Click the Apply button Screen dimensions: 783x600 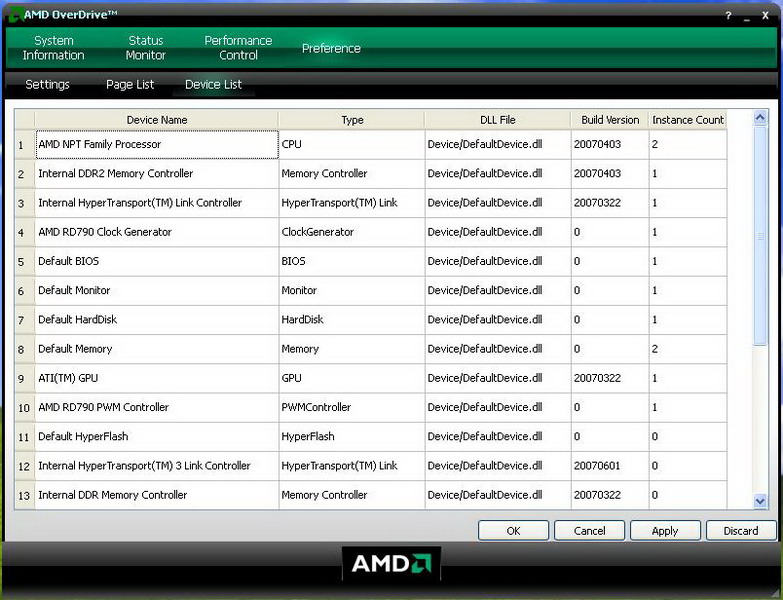coord(665,531)
